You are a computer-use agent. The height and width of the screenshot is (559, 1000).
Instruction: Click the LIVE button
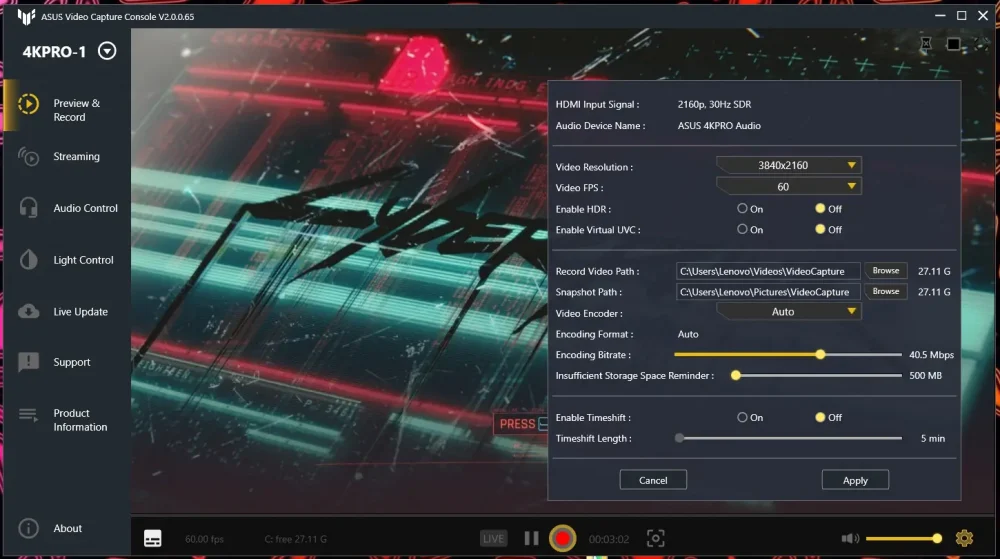tap(493, 539)
